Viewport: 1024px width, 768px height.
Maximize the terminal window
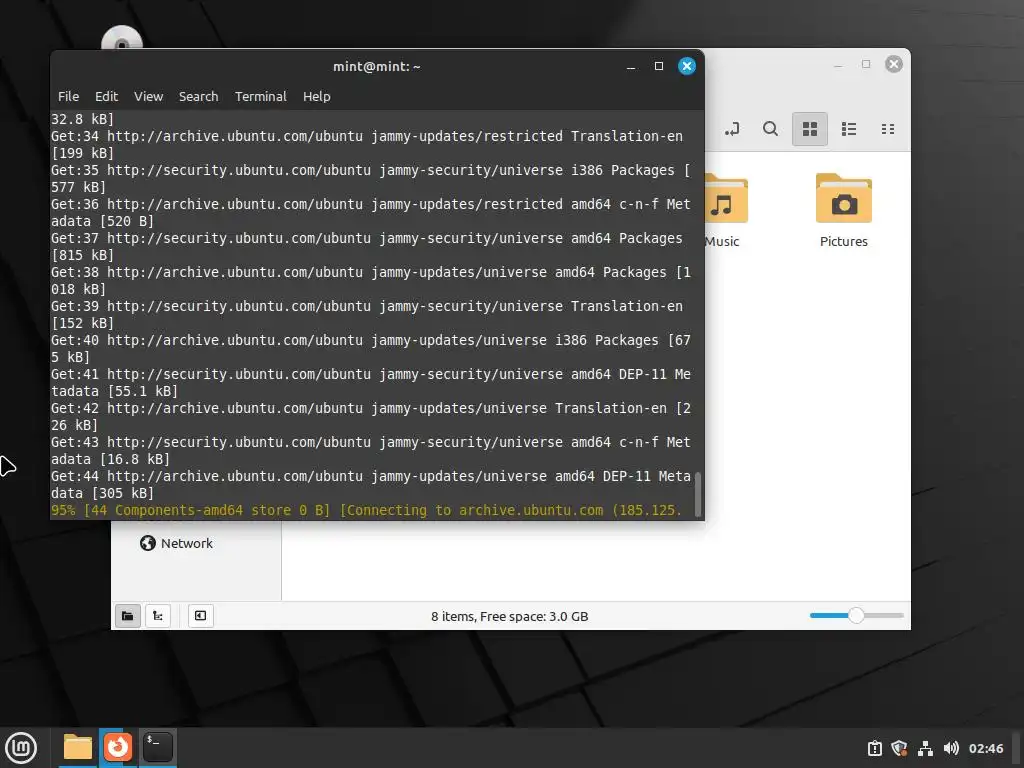(x=659, y=66)
